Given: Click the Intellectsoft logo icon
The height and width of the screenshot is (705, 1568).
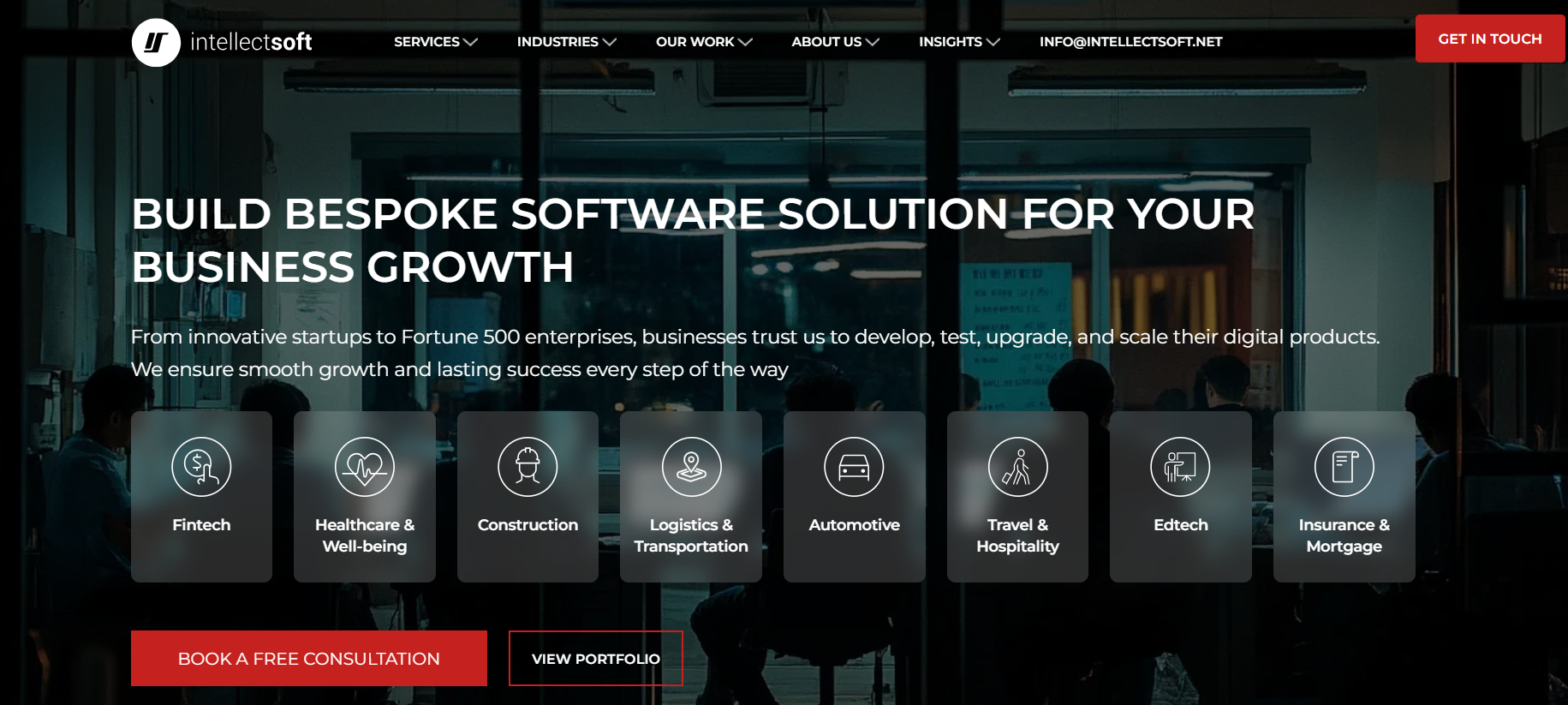Looking at the screenshot, I should click(x=156, y=42).
